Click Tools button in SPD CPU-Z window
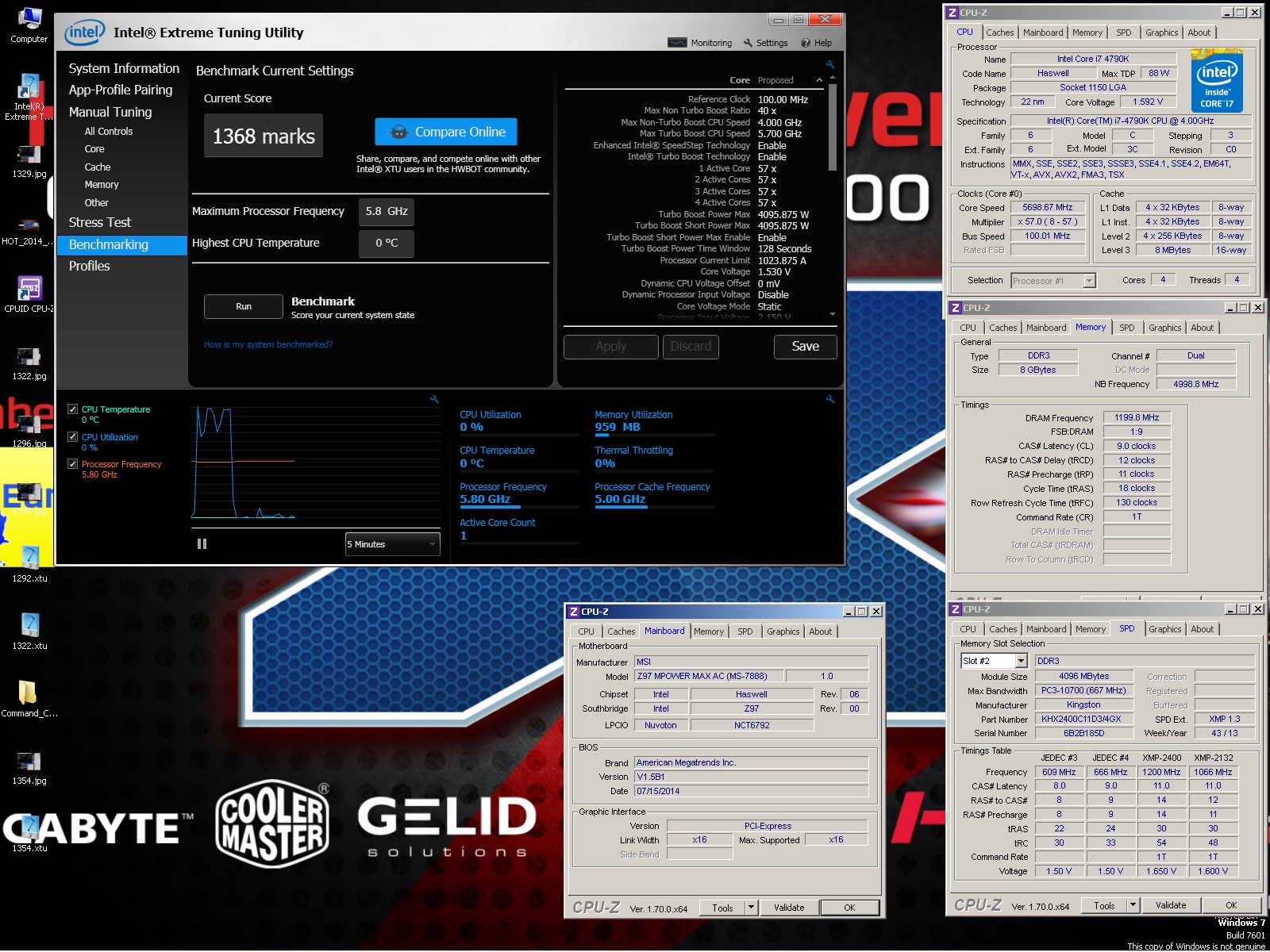This screenshot has height=952, width=1270. (x=1104, y=905)
